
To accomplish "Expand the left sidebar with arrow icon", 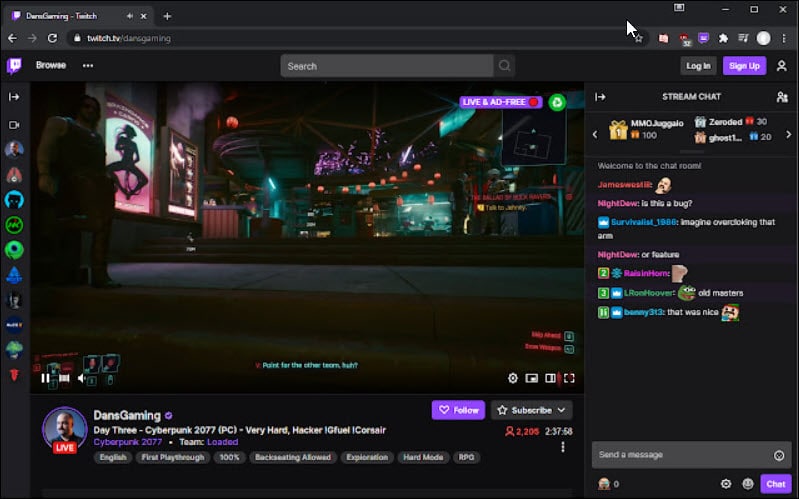I will coord(14,97).
